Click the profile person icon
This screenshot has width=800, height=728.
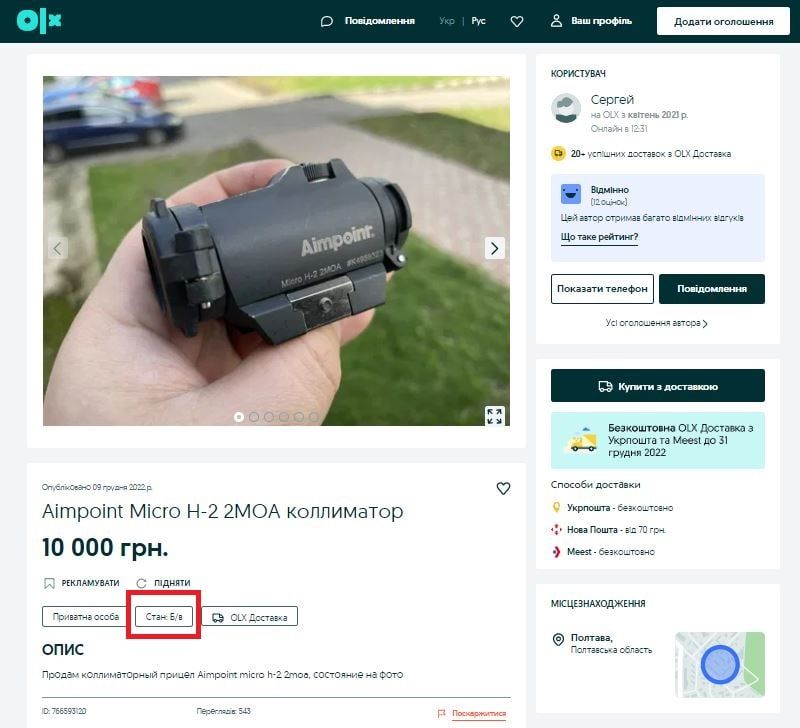[x=557, y=21]
